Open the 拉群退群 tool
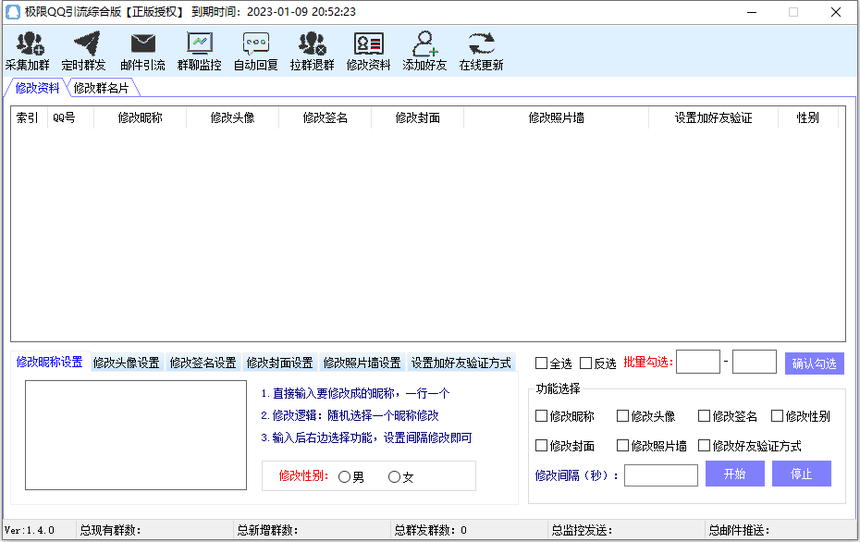 pos(312,51)
